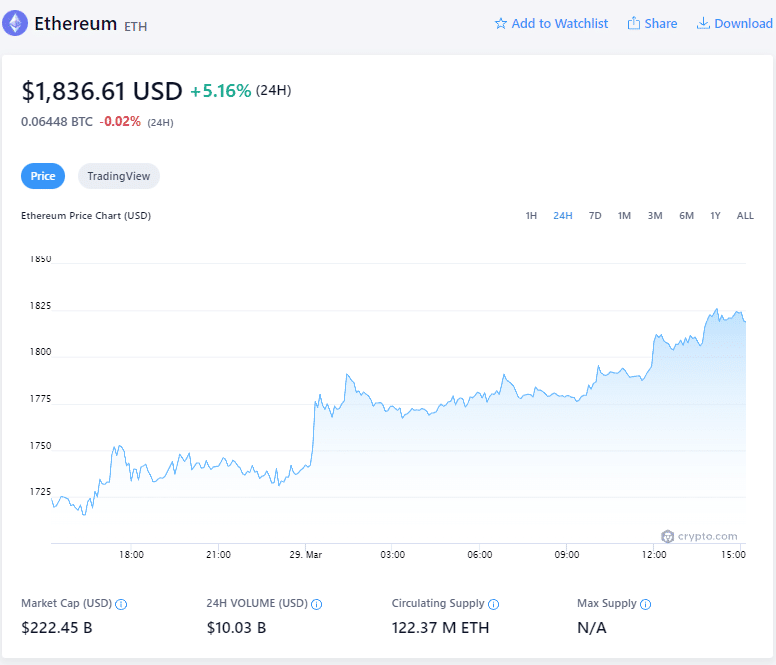
Task: Switch to TradingView chart
Action: (x=119, y=176)
